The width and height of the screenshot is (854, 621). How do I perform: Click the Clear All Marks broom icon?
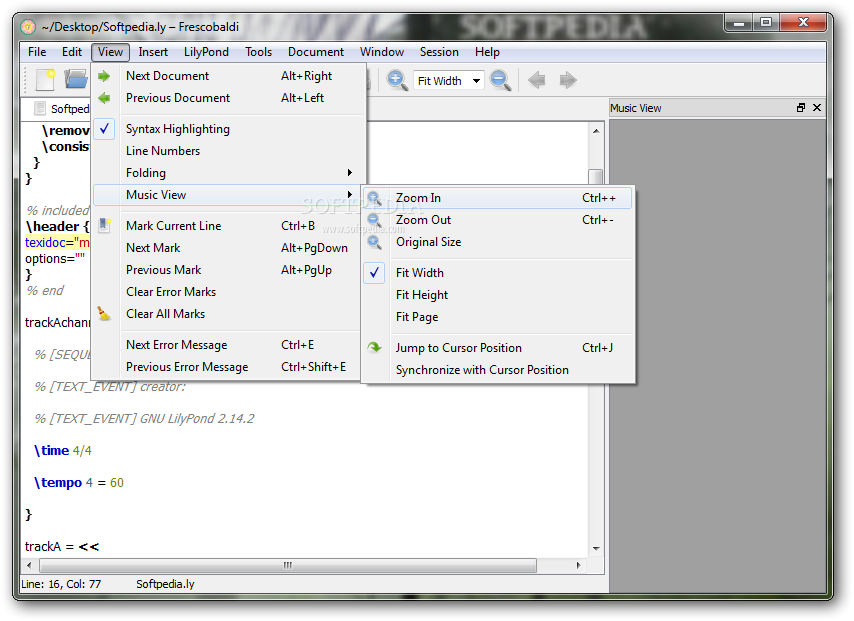click(104, 314)
